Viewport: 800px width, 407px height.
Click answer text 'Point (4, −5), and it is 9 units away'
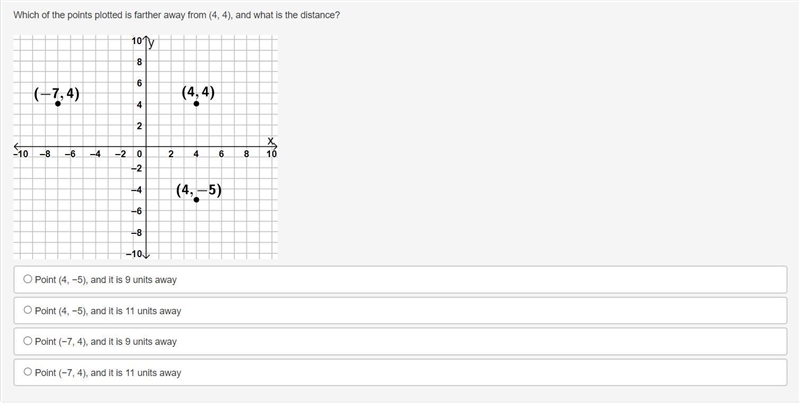point(106,280)
